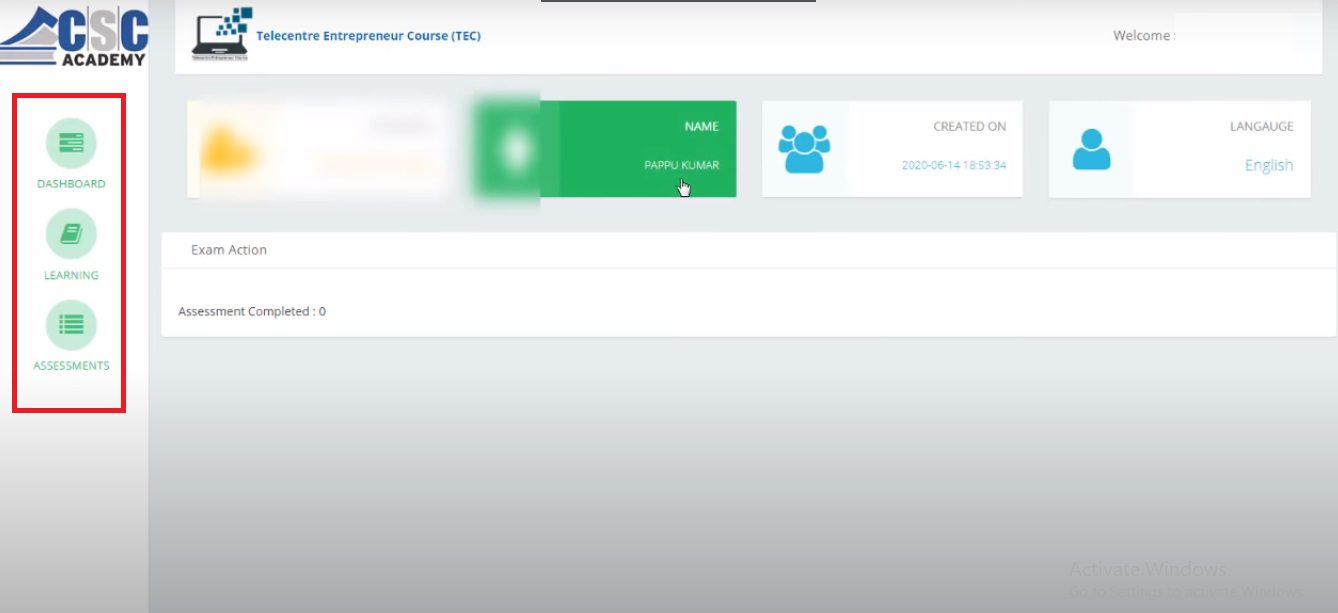Open the Learning section icon
The image size is (1338, 613).
click(x=70, y=234)
